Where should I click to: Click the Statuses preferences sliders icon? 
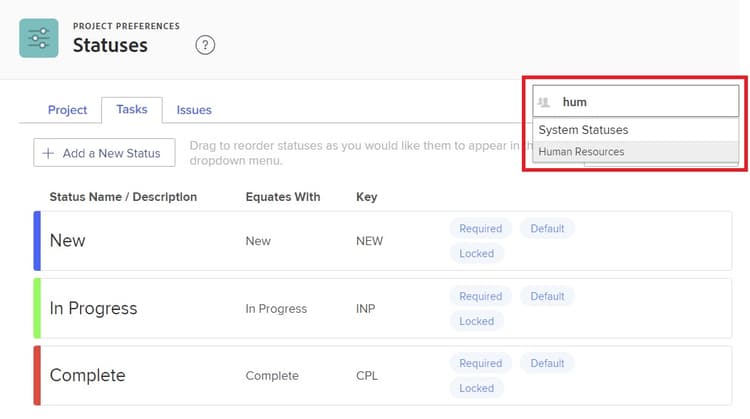point(39,37)
